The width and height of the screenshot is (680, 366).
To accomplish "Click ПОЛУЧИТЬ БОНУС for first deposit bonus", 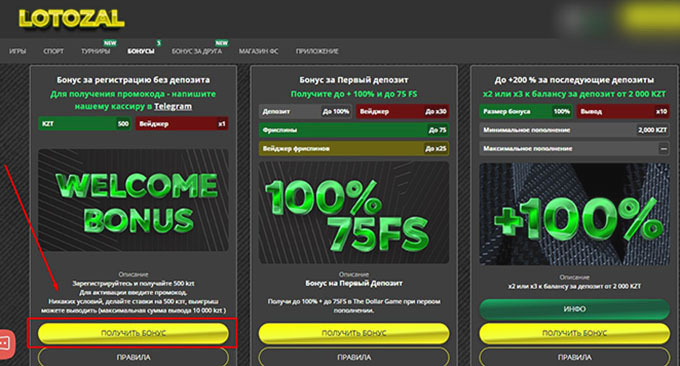I will pos(354,333).
